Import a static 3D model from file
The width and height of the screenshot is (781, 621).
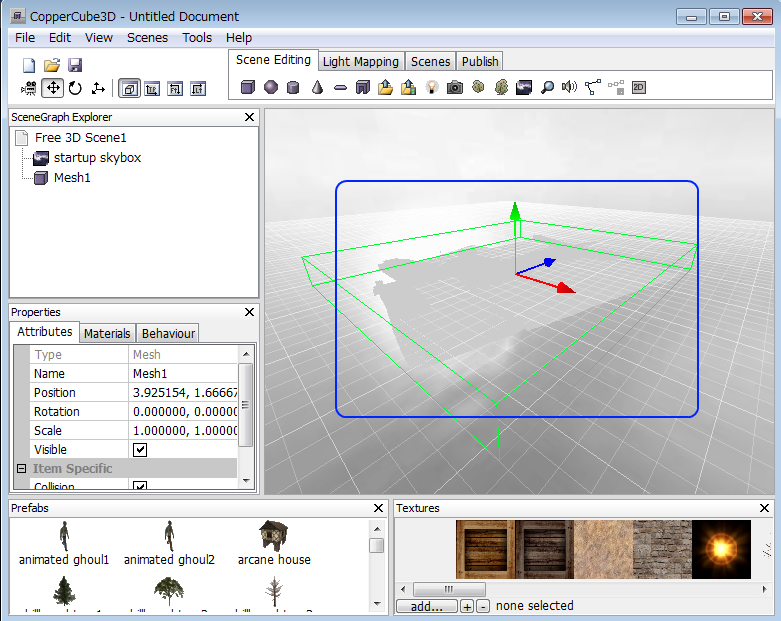386,88
